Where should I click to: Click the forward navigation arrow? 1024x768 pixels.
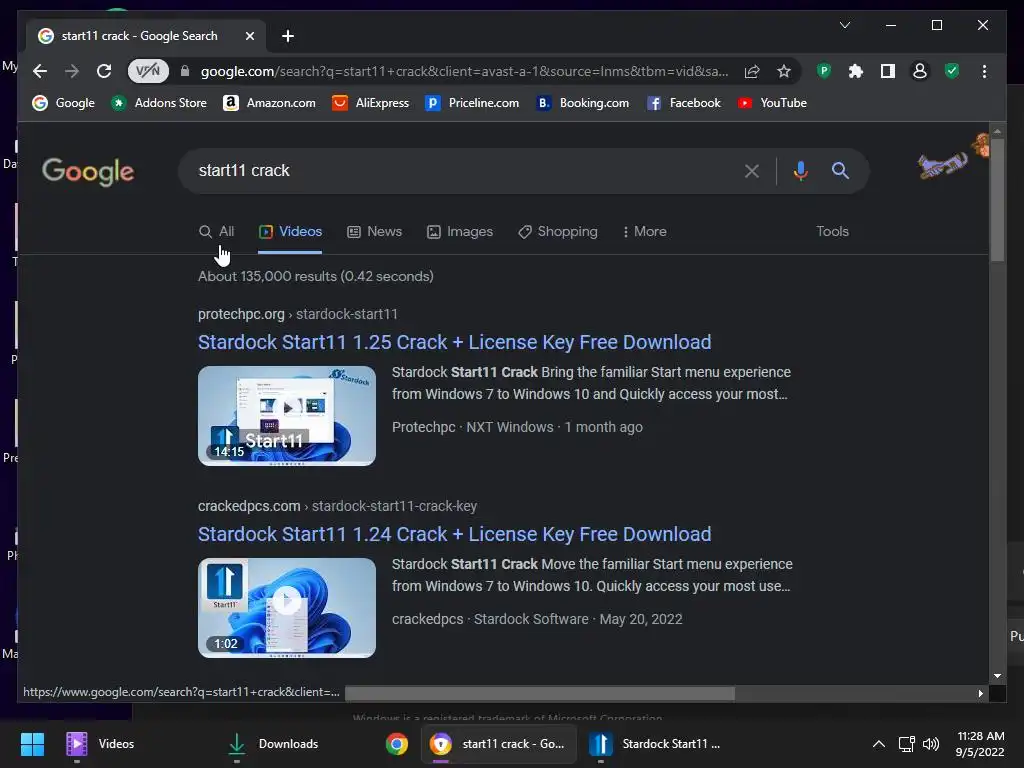(x=72, y=71)
